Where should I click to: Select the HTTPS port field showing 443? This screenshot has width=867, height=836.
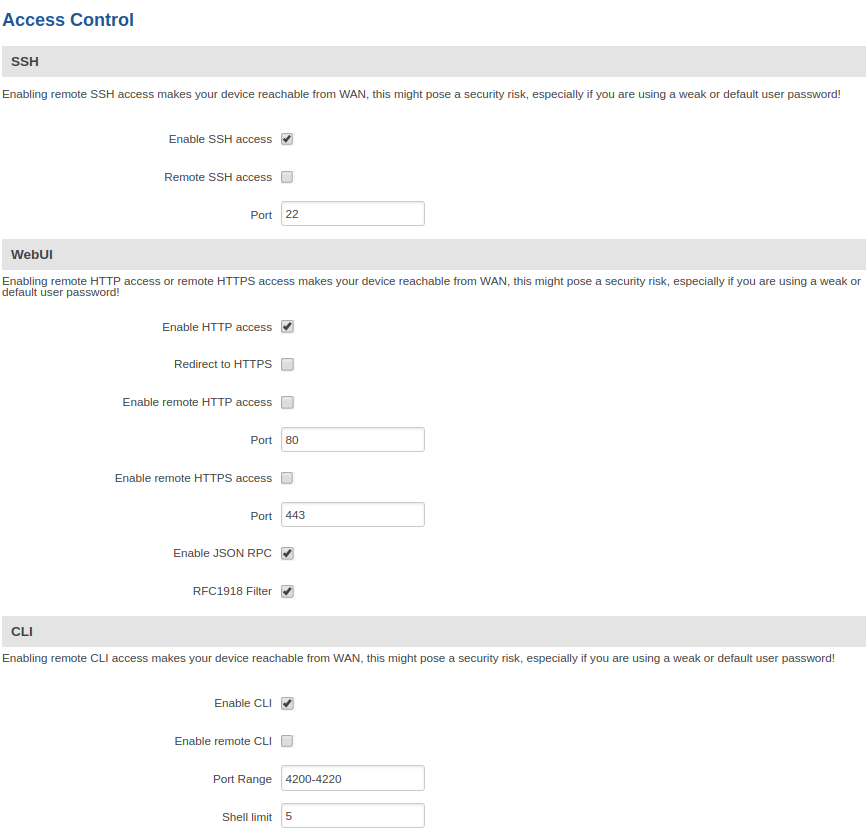coord(352,515)
